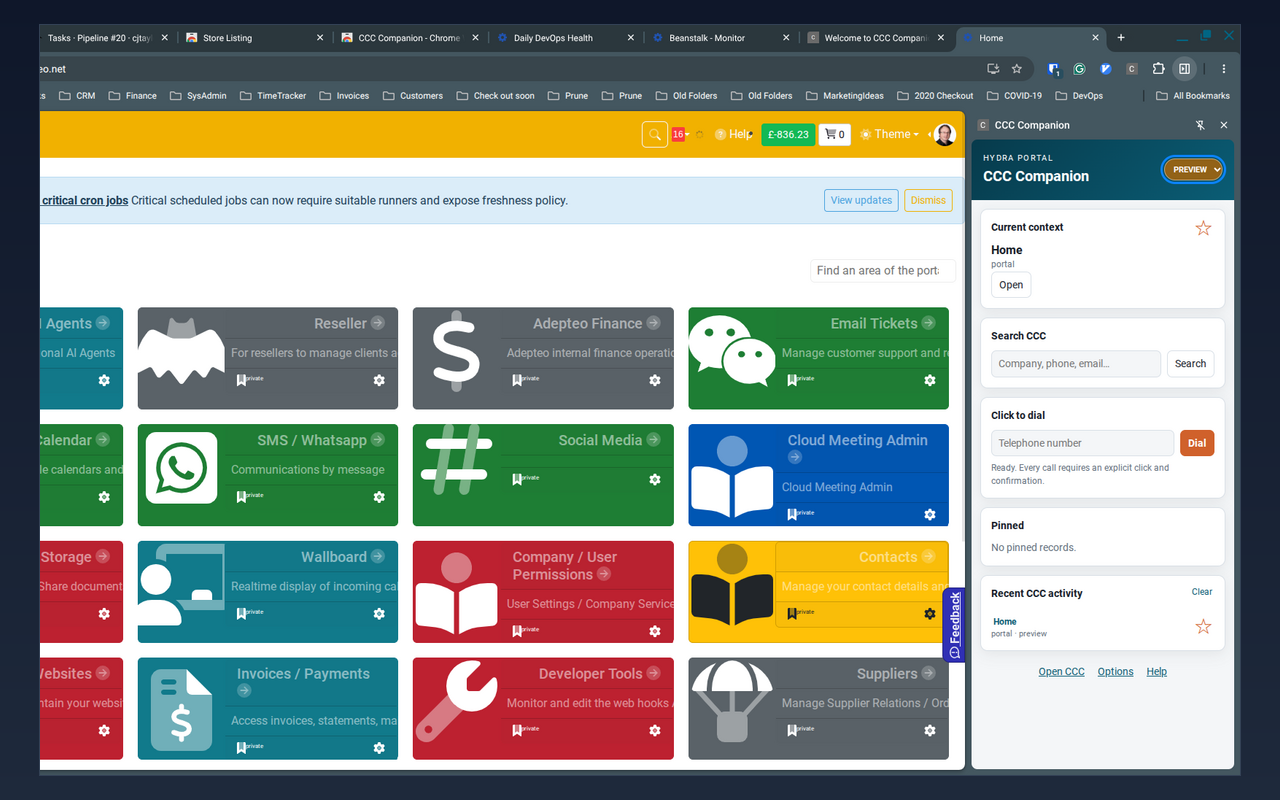
Task: Focus the Telephone number input
Action: tap(1082, 443)
